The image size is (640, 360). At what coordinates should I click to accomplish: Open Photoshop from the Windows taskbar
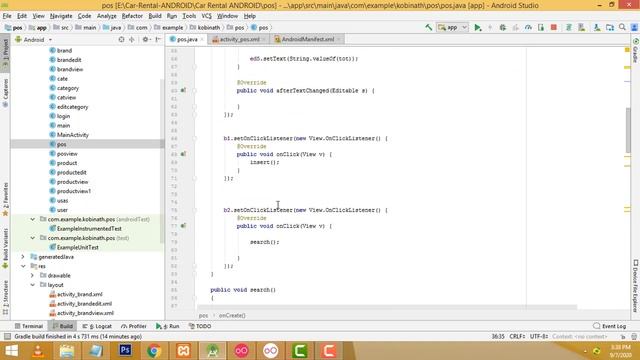(125, 351)
